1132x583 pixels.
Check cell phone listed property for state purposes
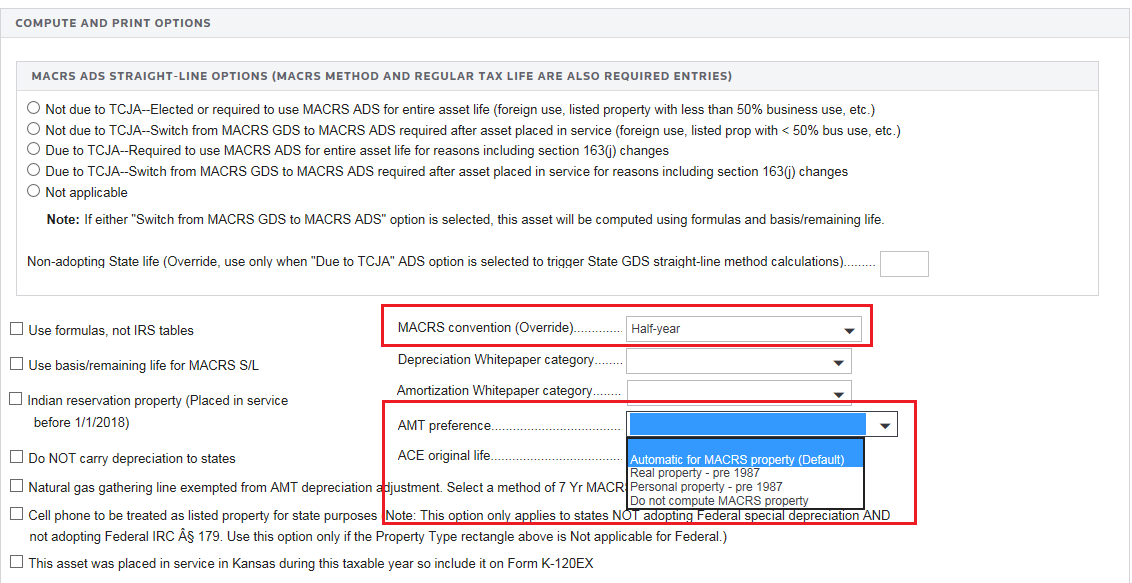16,514
